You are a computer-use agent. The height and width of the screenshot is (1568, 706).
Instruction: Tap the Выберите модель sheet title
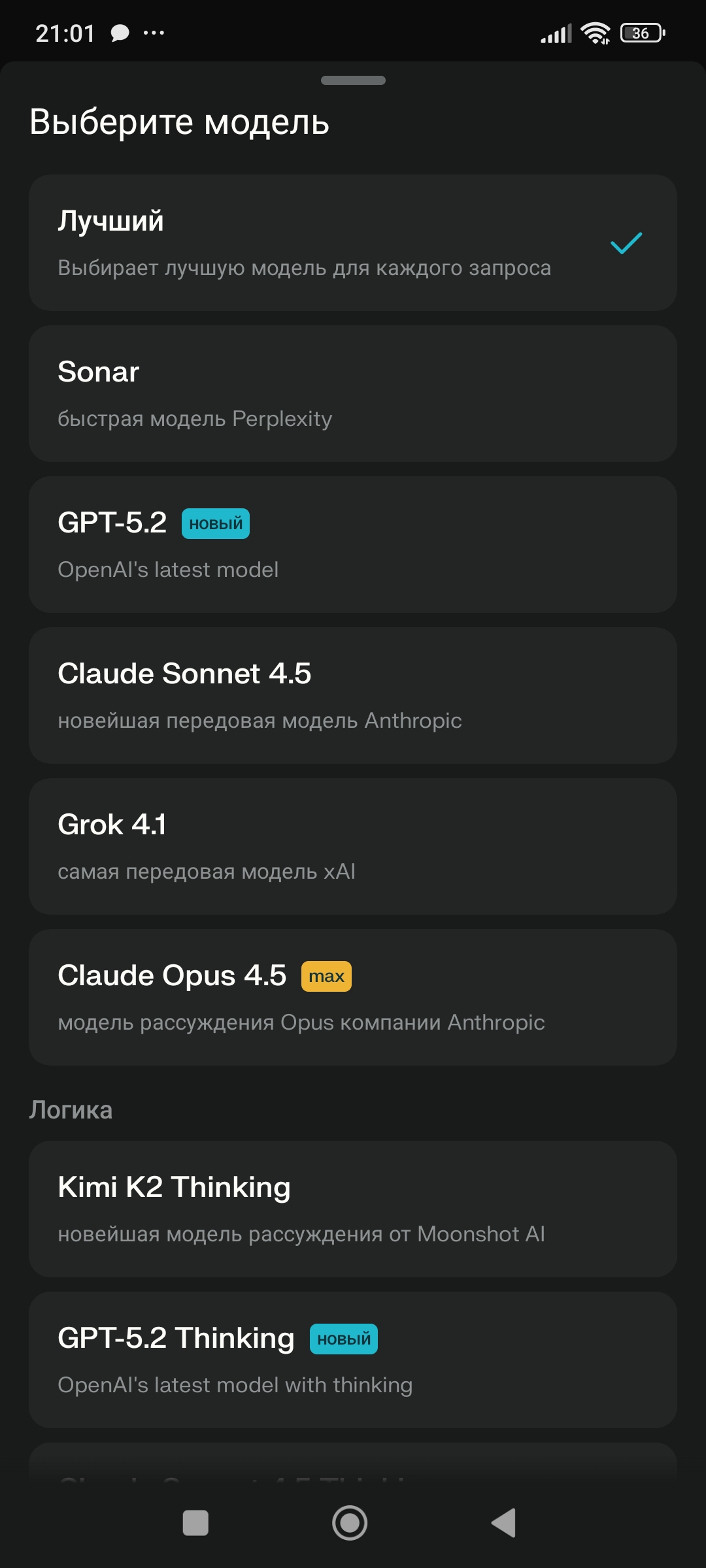[x=180, y=122]
